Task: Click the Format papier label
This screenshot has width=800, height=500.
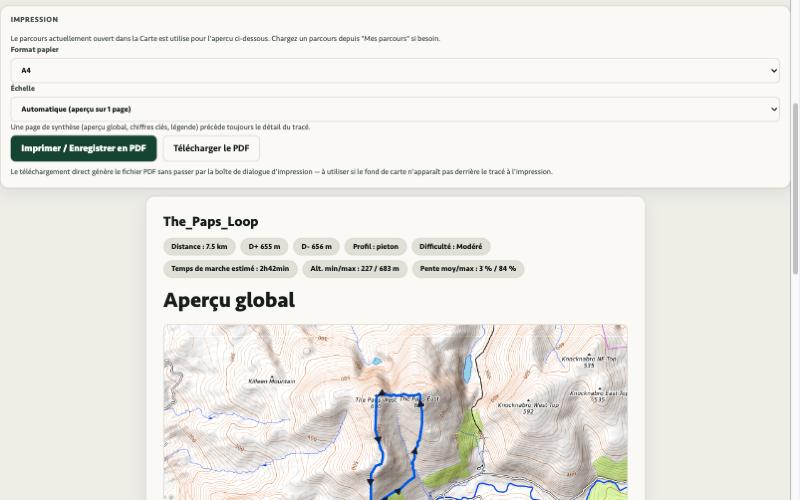Action: (x=35, y=49)
